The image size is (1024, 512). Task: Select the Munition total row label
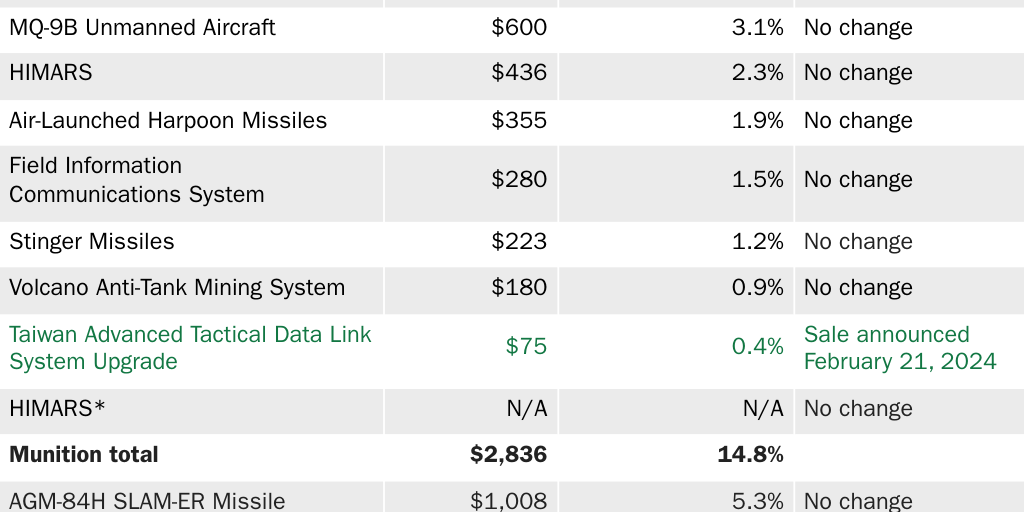pos(84,455)
